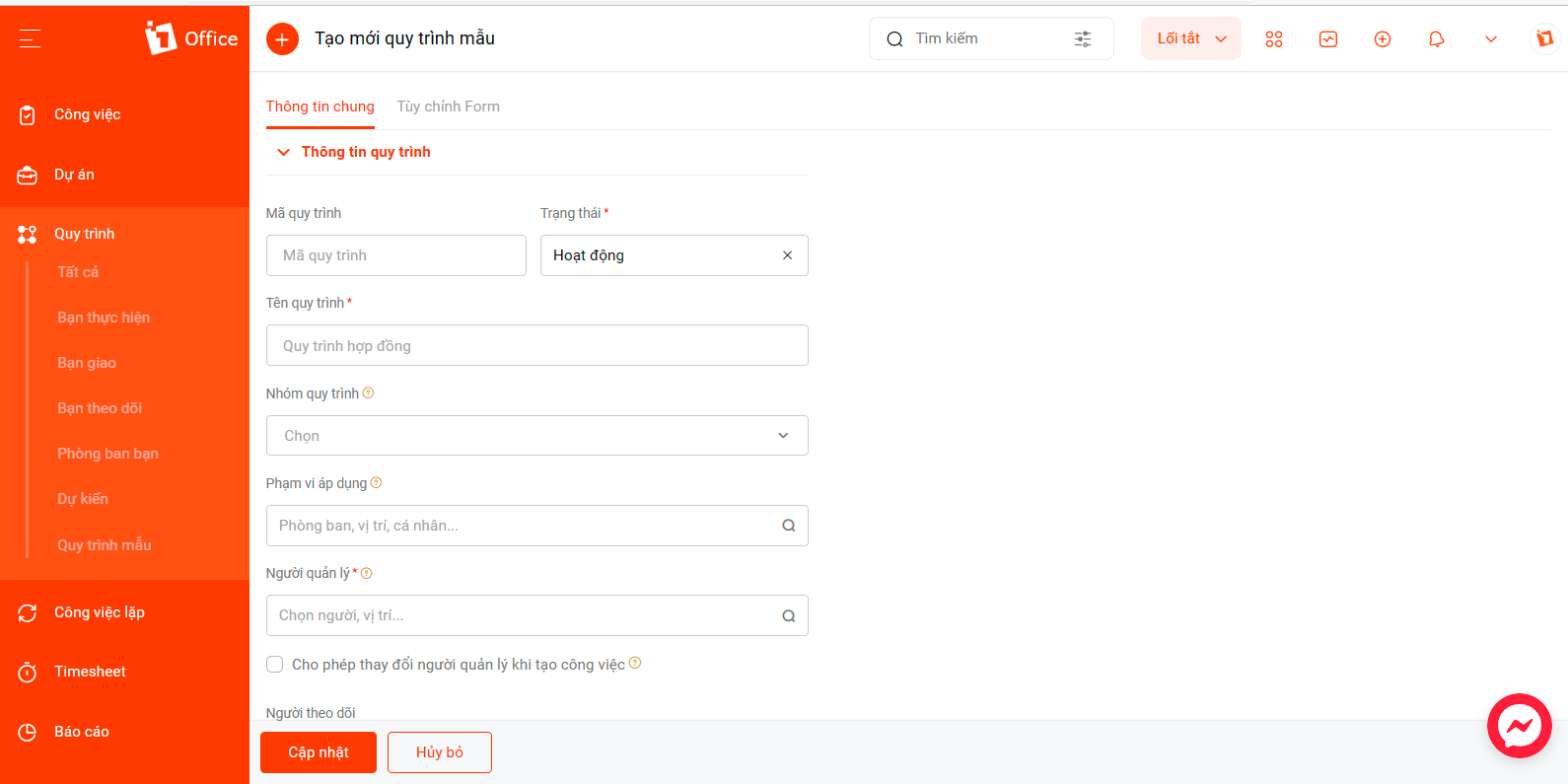
Task: Click the Hủy bỏ button
Action: [x=440, y=752]
